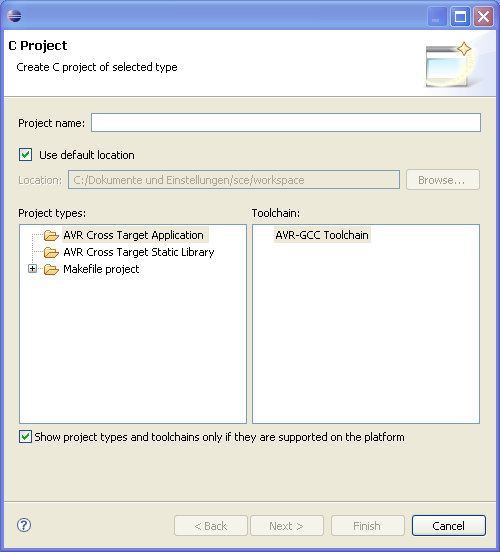Maximize the C Project dialog window
The image size is (500, 552).
coord(460,16)
